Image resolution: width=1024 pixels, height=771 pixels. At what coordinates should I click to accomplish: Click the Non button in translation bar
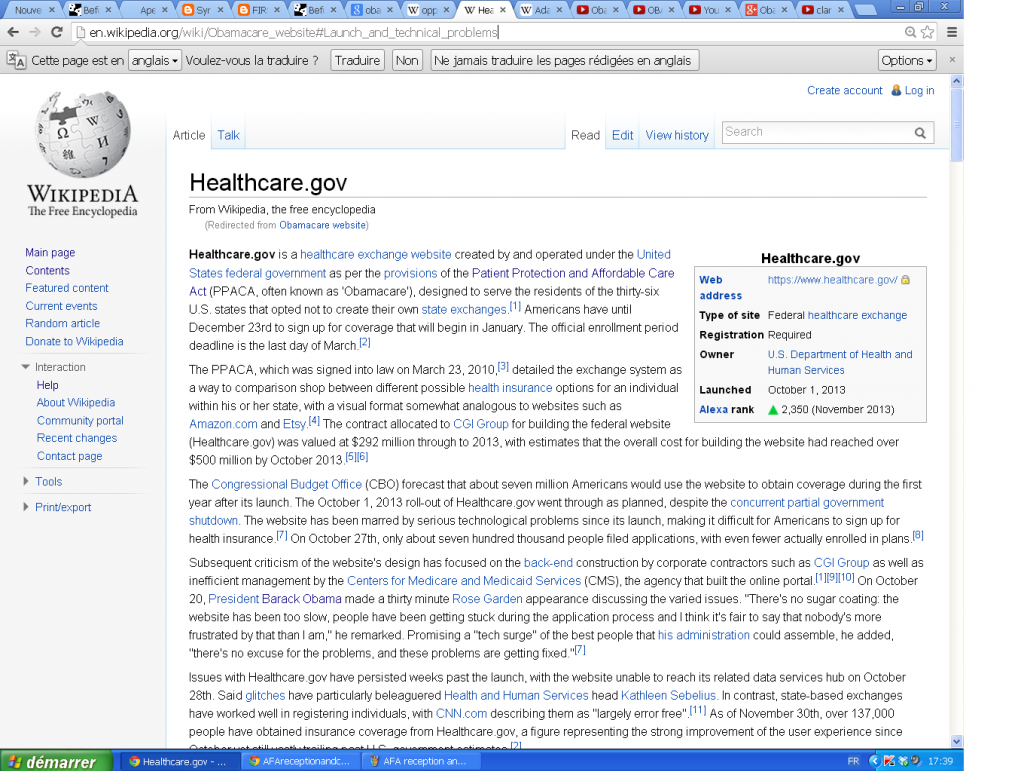(x=407, y=60)
